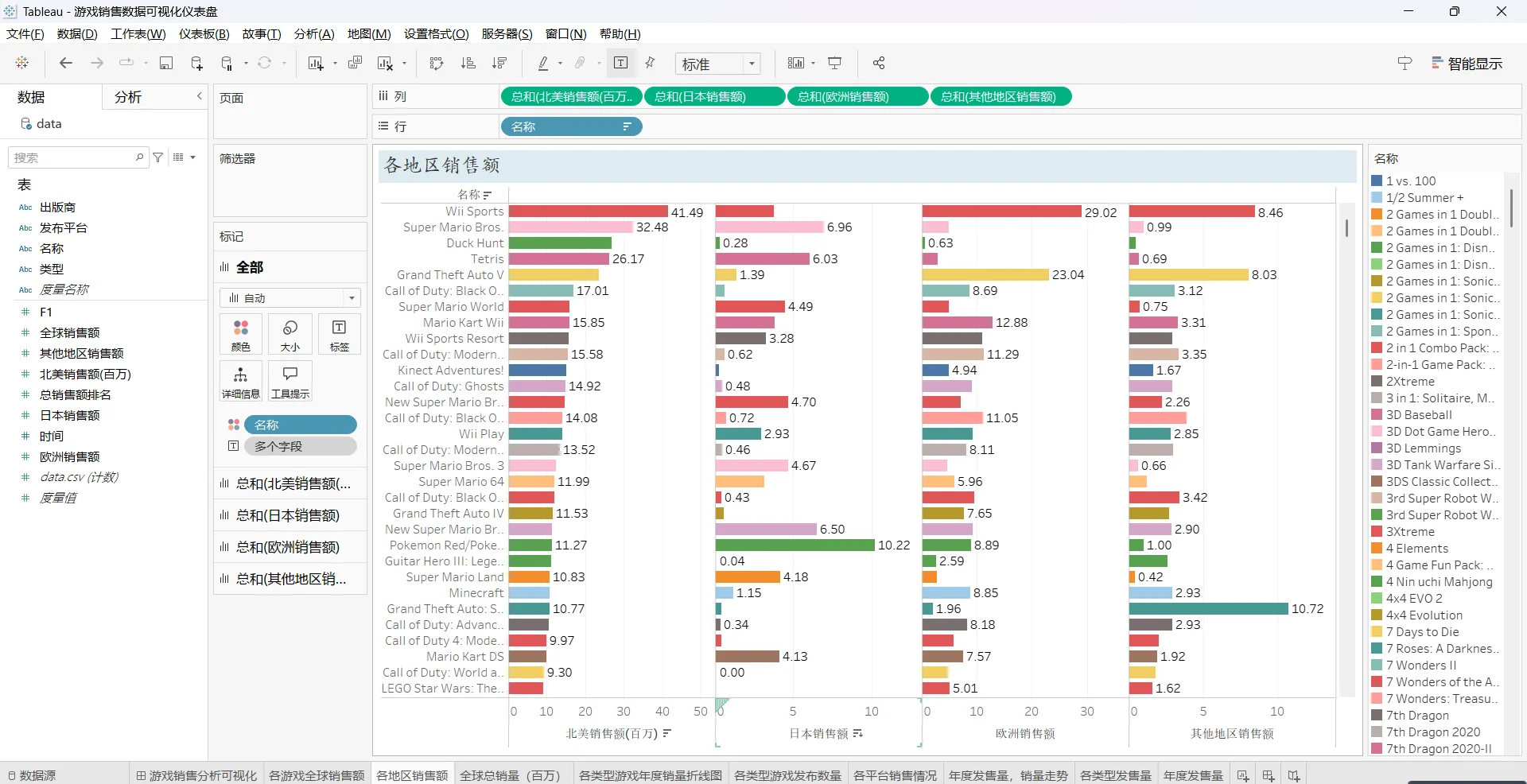Open the 工作表(W) menu

[x=138, y=33]
